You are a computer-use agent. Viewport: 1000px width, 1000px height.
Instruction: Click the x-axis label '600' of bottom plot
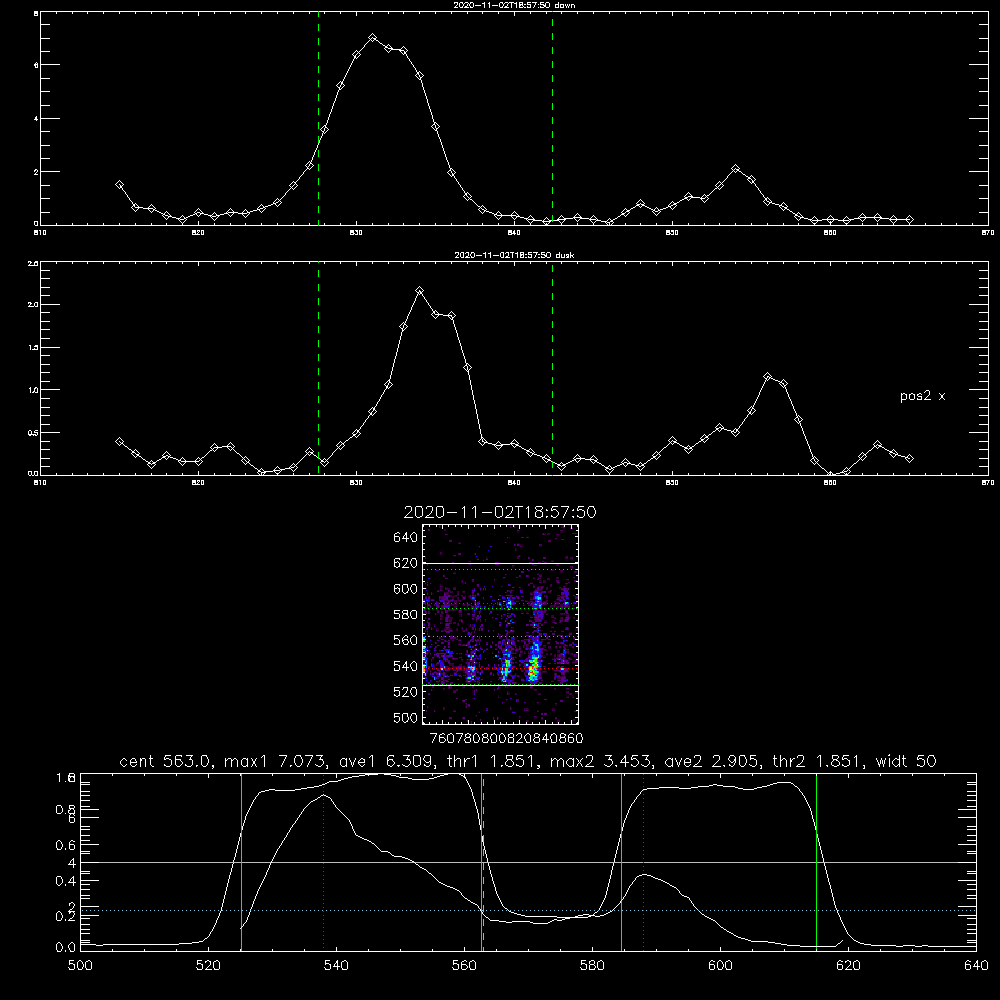tap(721, 966)
